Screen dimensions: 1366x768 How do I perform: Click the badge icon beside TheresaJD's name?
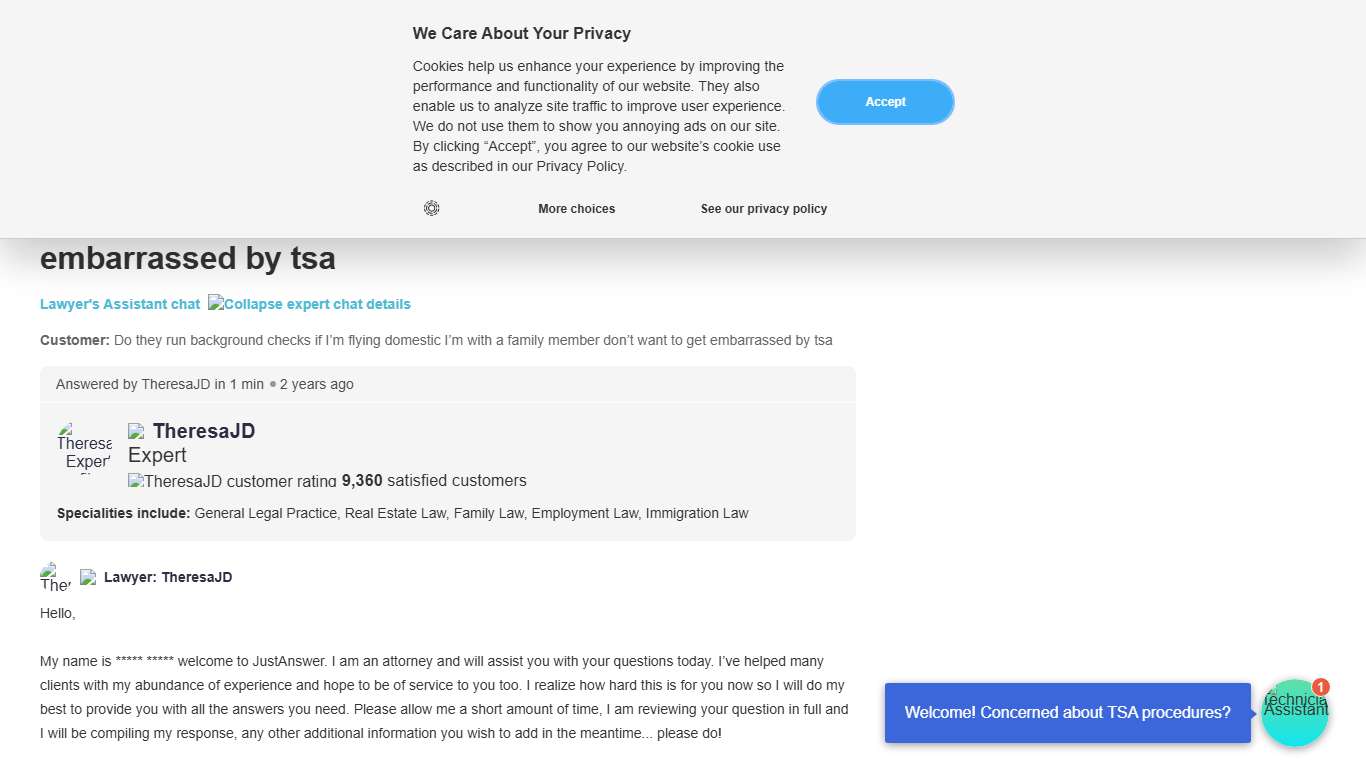[x=136, y=431]
